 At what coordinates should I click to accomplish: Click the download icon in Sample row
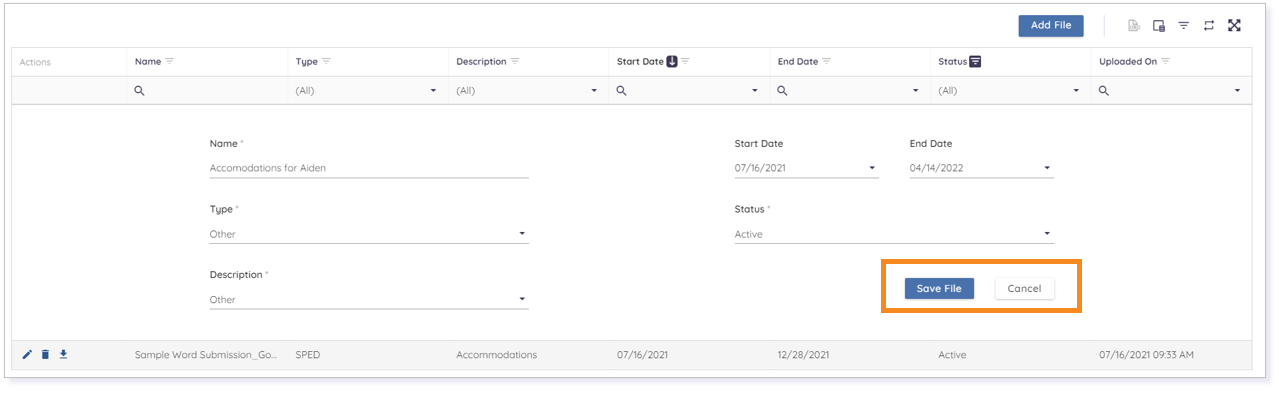63,354
